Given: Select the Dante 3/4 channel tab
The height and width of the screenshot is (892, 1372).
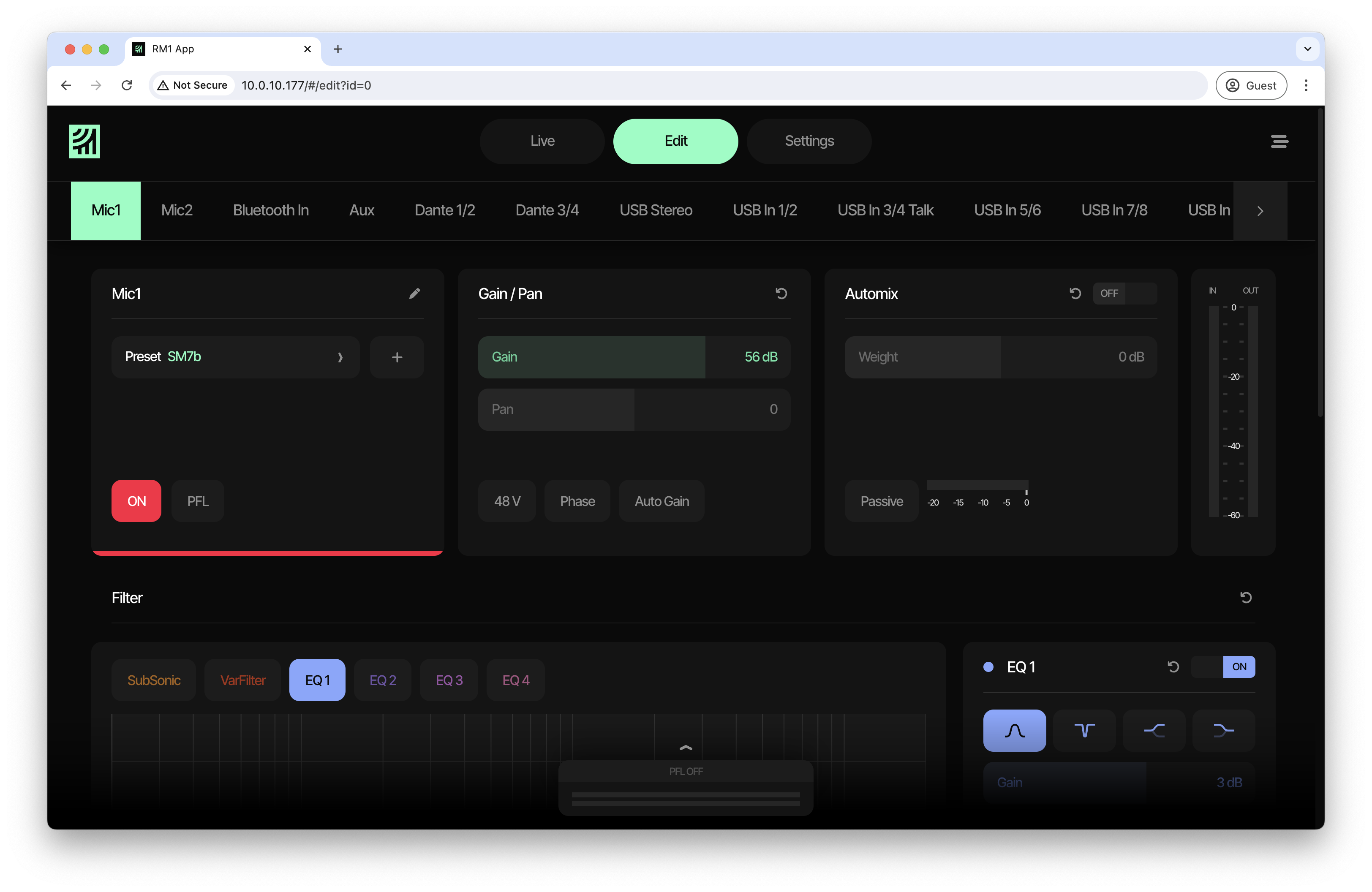Looking at the screenshot, I should (x=547, y=211).
